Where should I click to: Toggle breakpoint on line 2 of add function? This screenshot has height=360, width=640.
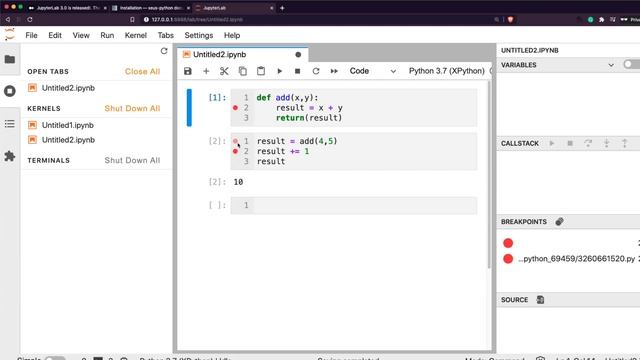235,108
